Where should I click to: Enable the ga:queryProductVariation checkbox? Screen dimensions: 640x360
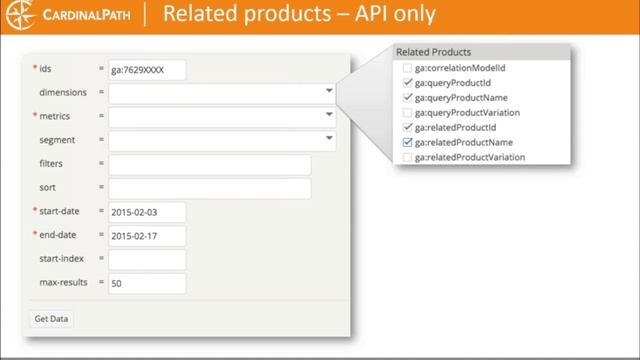coord(407,113)
